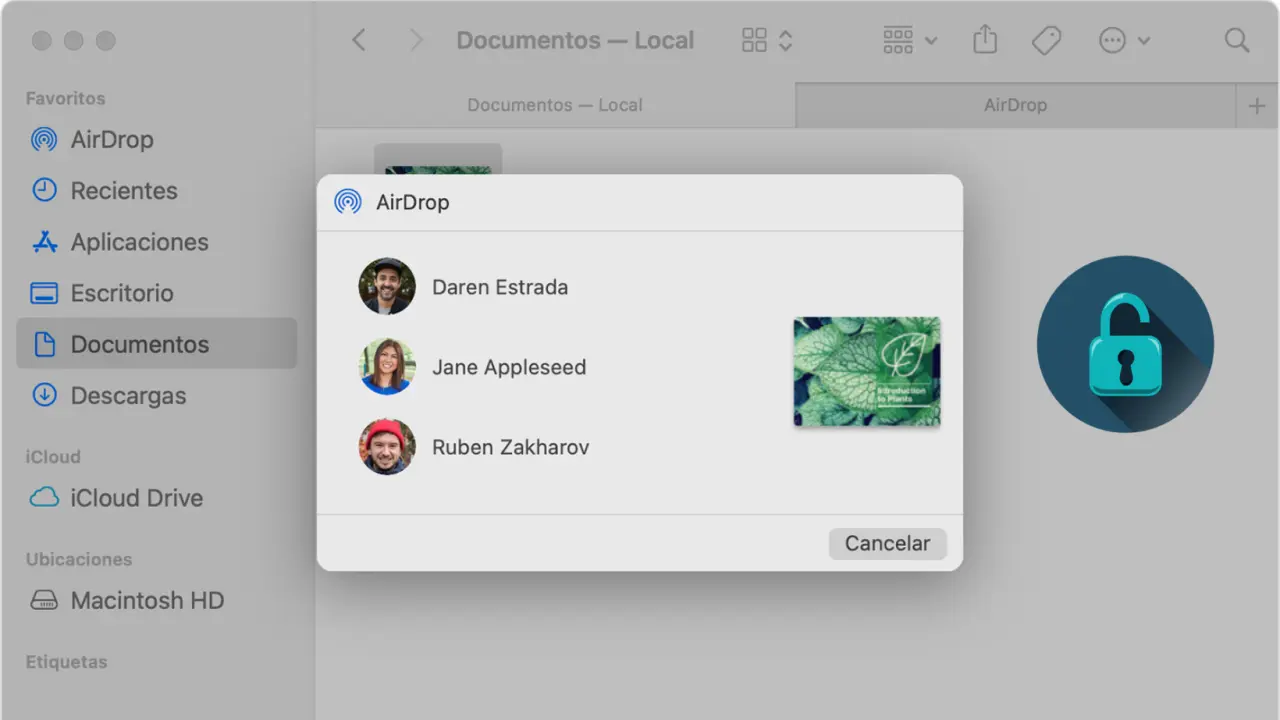The image size is (1280, 720).
Task: Click the Share icon in the toolbar
Action: click(x=985, y=40)
